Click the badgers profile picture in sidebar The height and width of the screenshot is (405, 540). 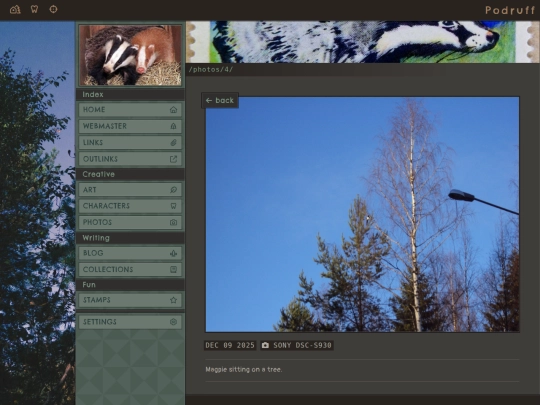tap(130, 55)
